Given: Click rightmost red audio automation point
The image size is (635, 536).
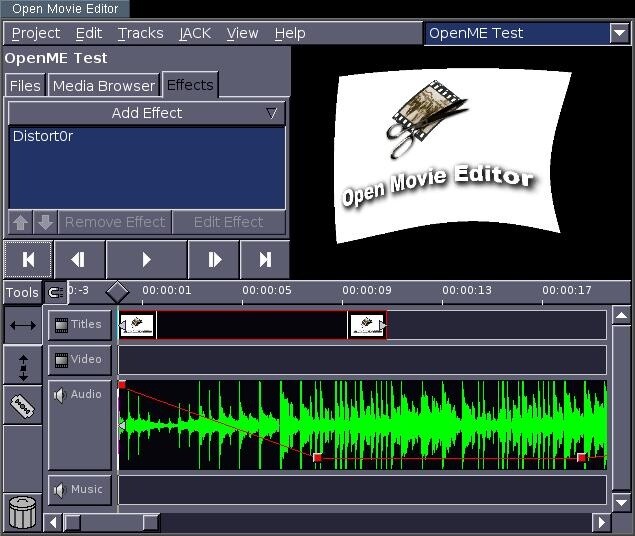Looking at the screenshot, I should coord(582,458).
